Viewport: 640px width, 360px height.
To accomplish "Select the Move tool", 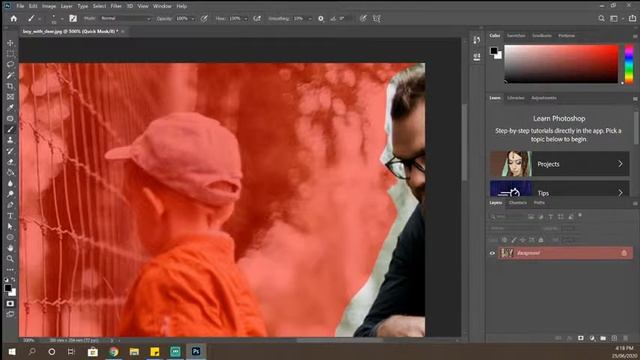I will (11, 43).
